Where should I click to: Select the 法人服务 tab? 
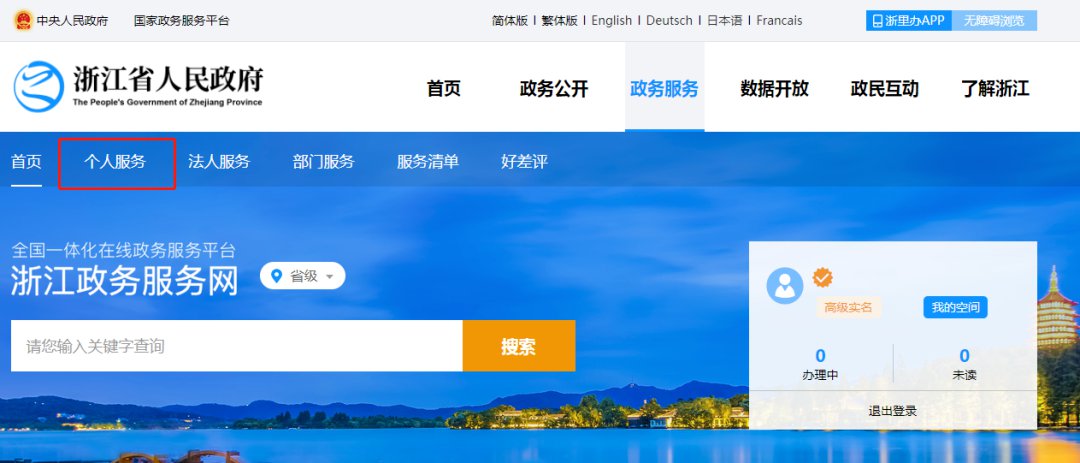(219, 163)
